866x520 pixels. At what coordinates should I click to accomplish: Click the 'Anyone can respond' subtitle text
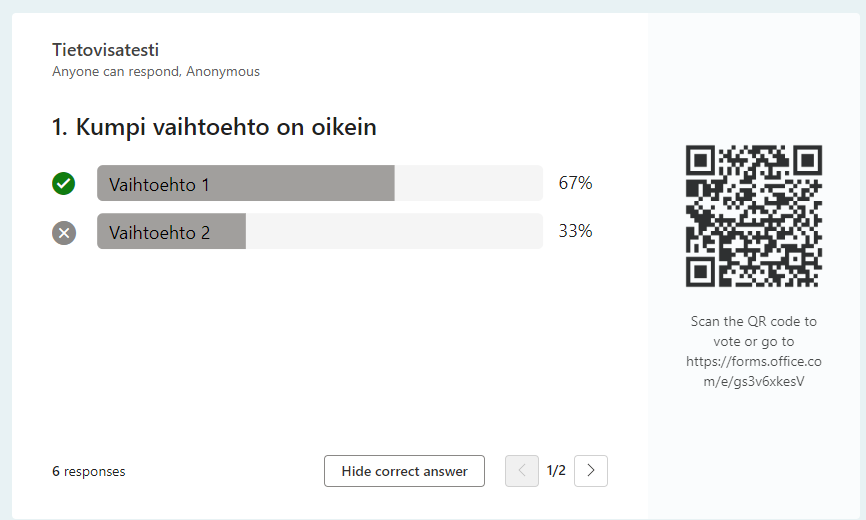tap(115, 72)
